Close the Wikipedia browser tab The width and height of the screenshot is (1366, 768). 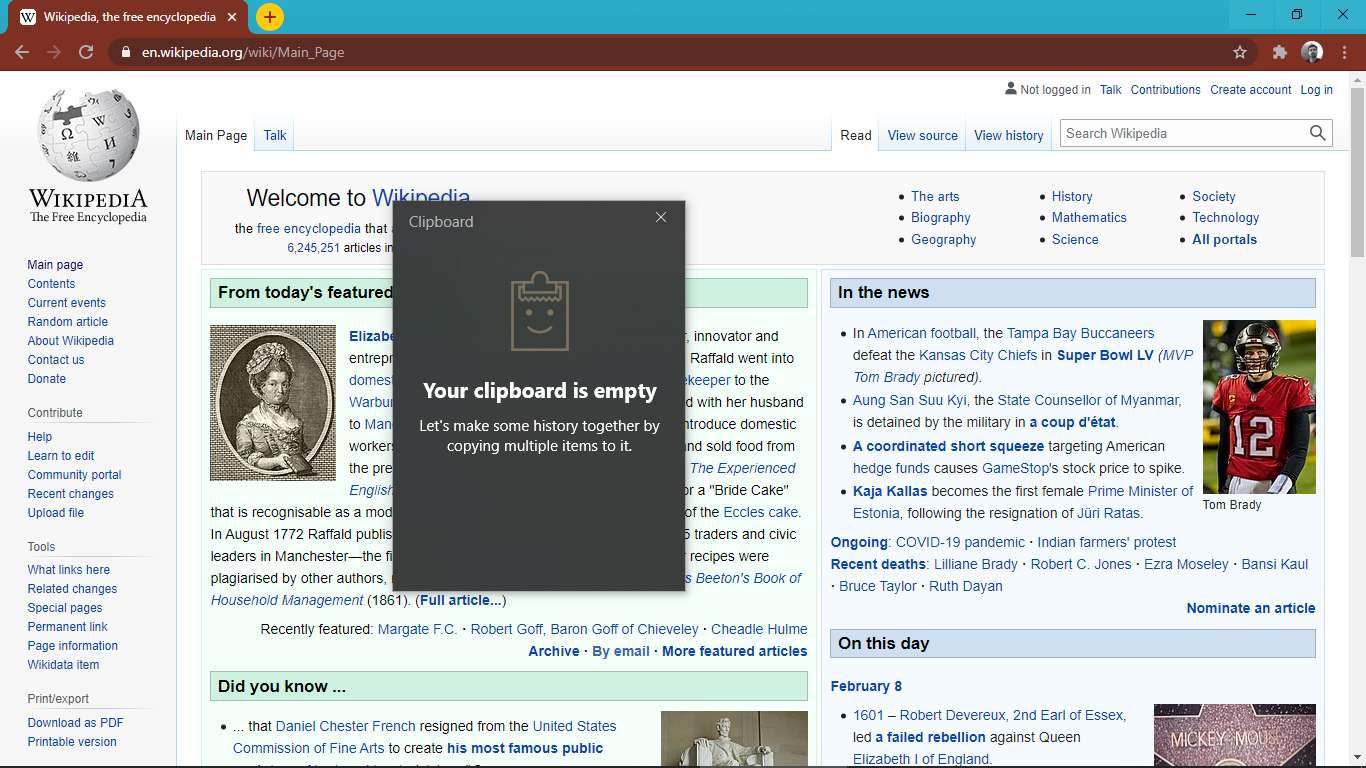tap(233, 17)
